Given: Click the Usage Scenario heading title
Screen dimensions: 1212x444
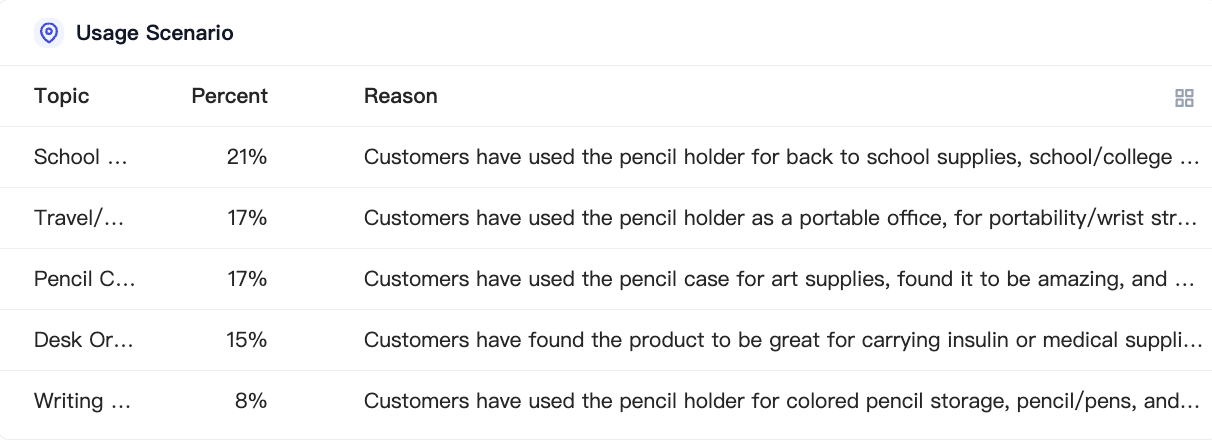Looking at the screenshot, I should tap(155, 33).
